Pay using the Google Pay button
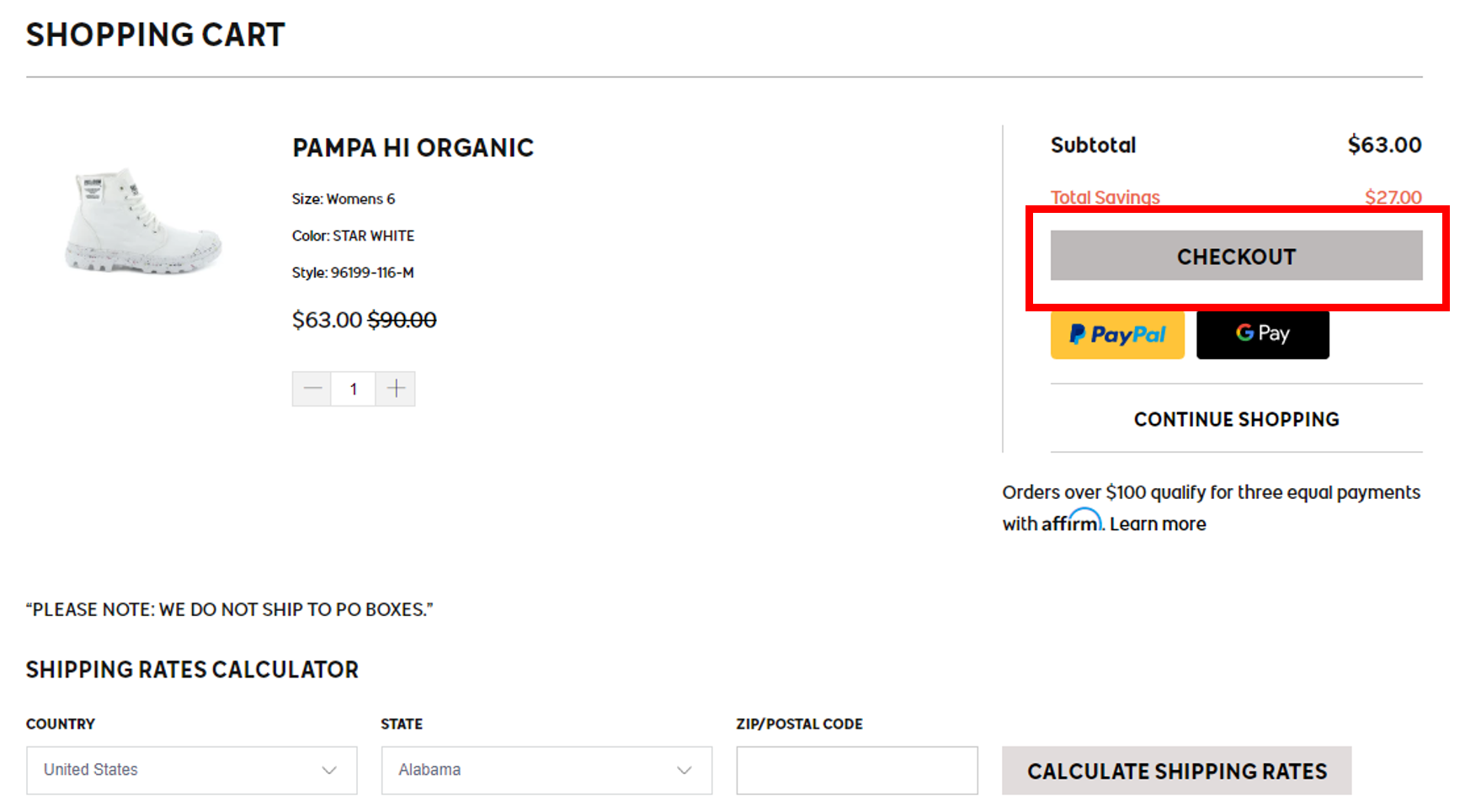Viewport: 1465px width, 812px height. pos(1262,335)
